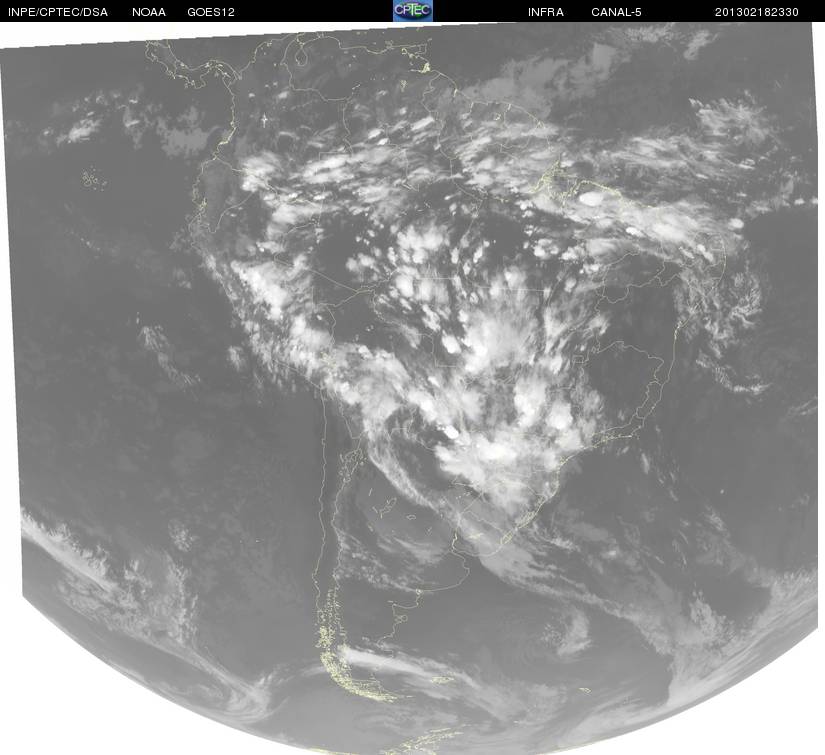The width and height of the screenshot is (825, 755).
Task: Click the NOAA label in the header
Action: coord(149,12)
